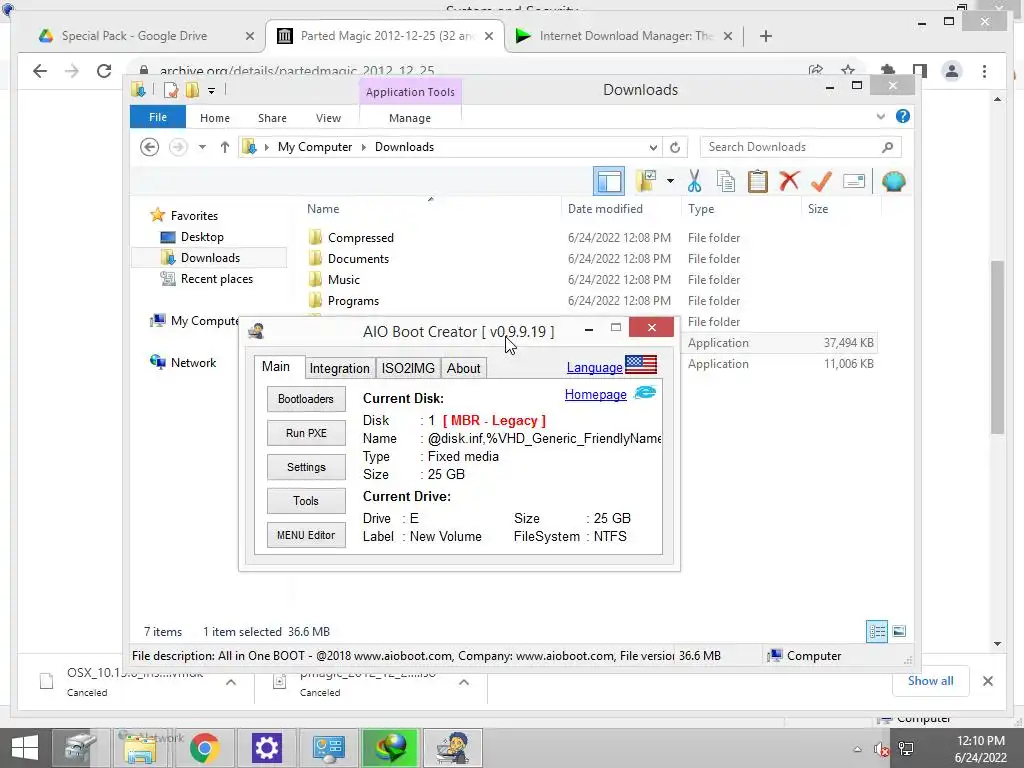Click the Cut scissors icon

694,181
